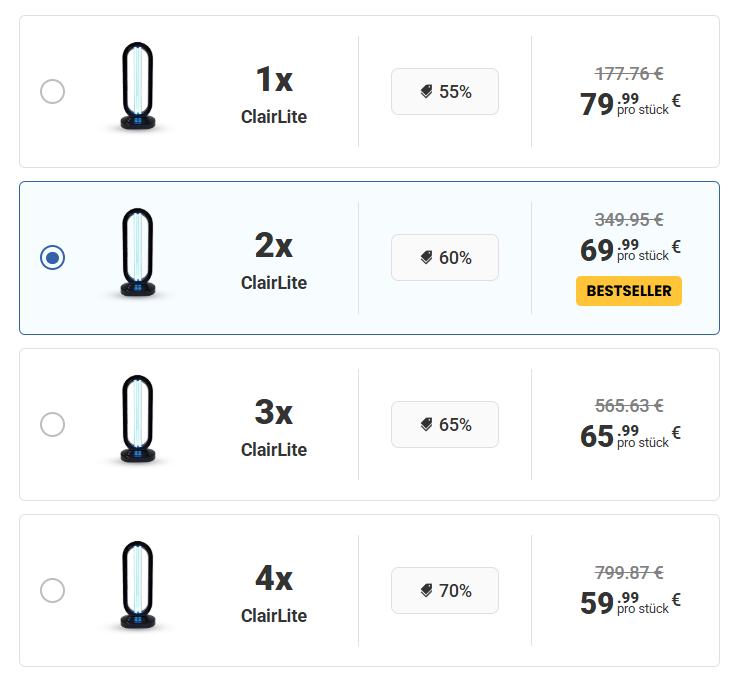Screen dimensions: 735x675
Task: Click the 69.99 € price per piece
Action: tap(629, 249)
